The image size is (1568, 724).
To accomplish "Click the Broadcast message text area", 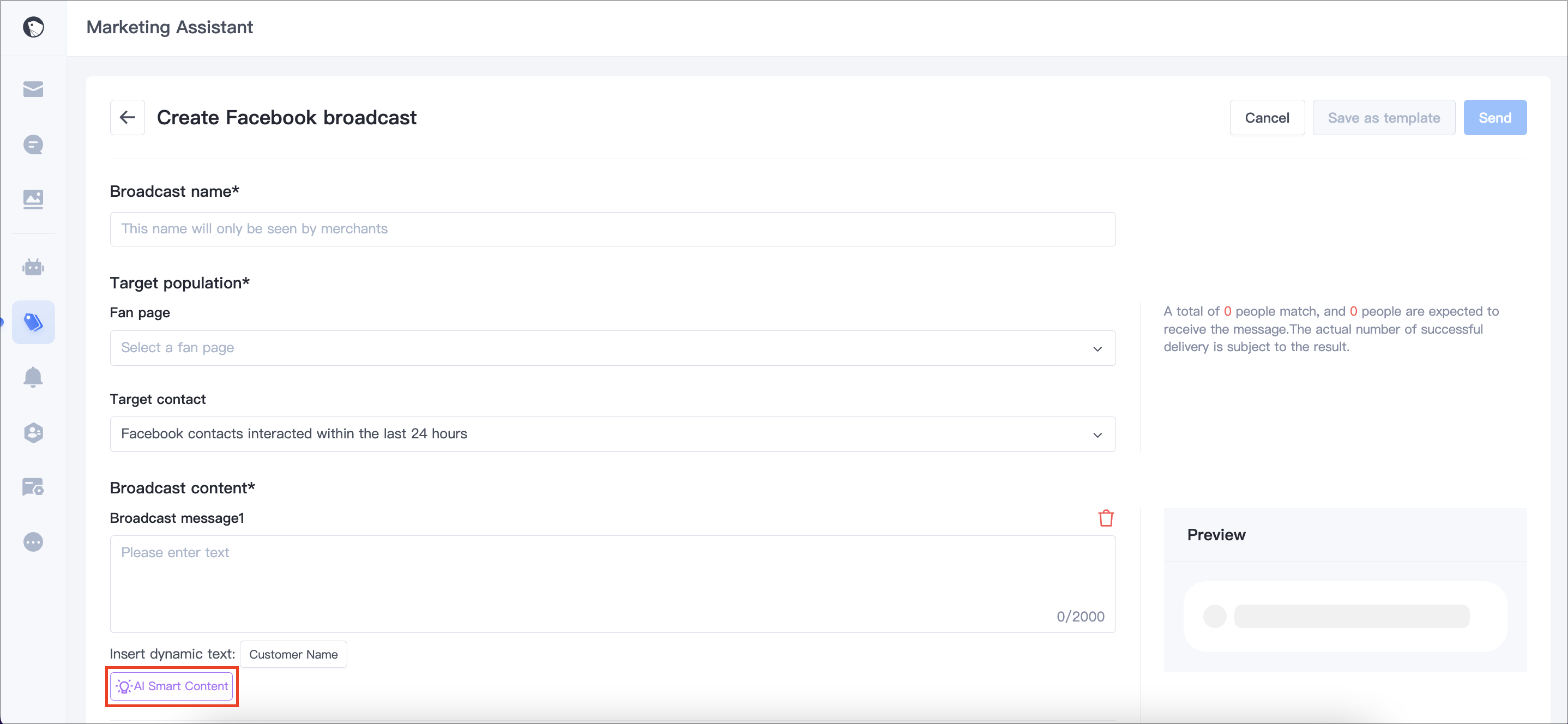I will [612, 583].
